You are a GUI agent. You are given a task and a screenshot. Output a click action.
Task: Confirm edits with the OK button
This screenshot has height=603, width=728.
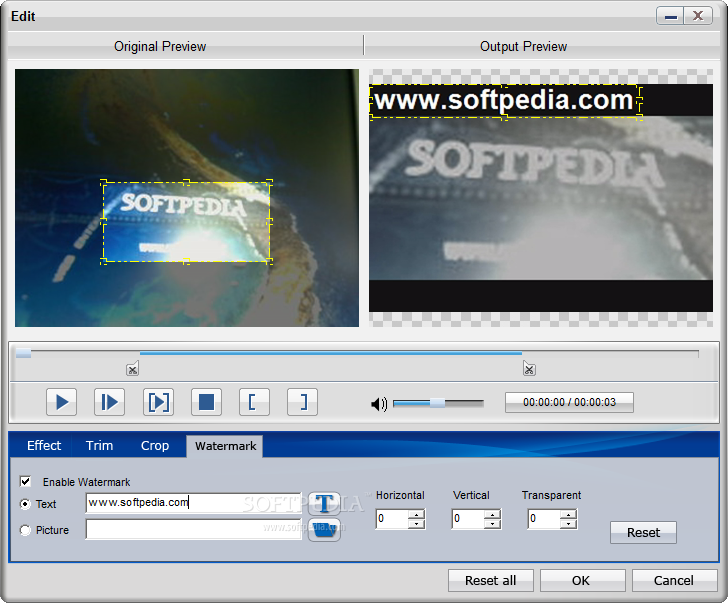[x=581, y=581]
